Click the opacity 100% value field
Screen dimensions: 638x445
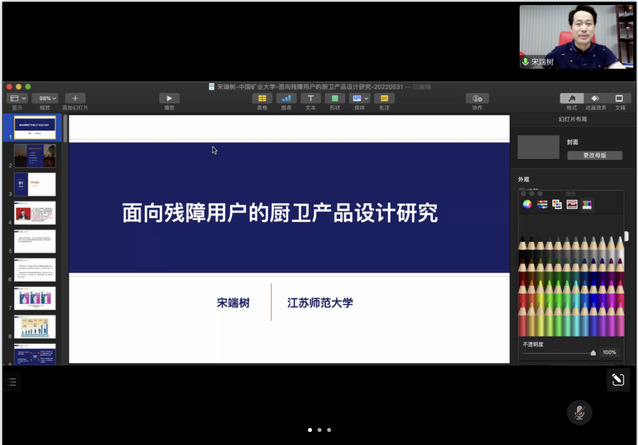(x=609, y=352)
